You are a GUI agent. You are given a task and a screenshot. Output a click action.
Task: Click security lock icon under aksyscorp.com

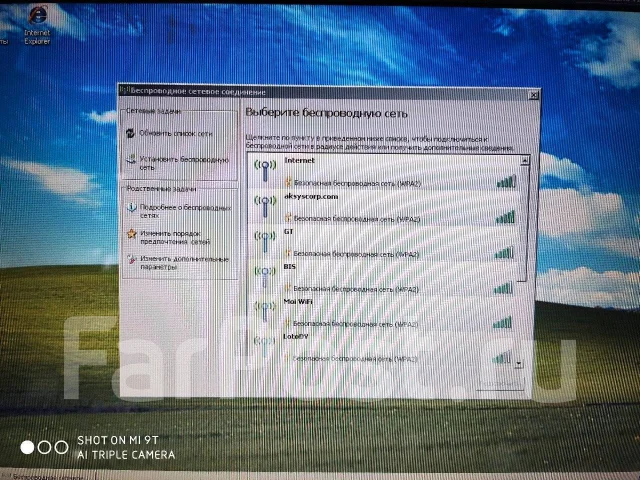[x=288, y=218]
